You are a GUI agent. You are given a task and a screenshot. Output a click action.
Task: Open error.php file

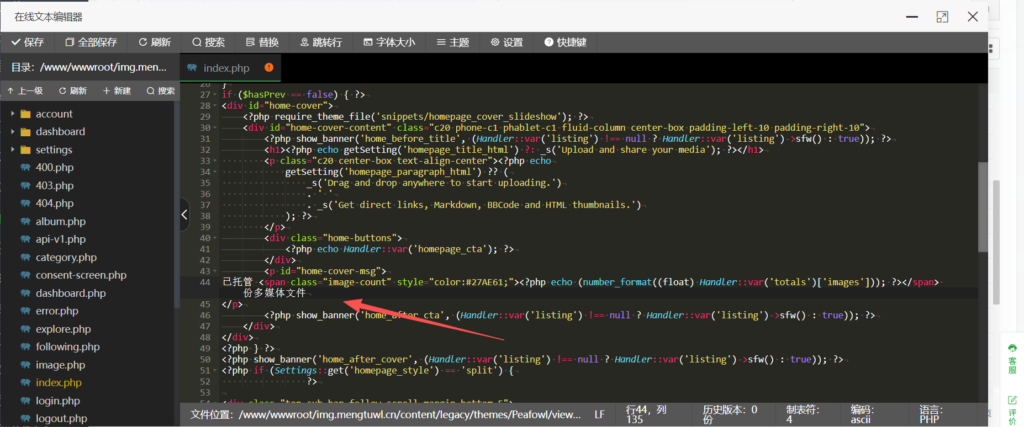pos(57,311)
